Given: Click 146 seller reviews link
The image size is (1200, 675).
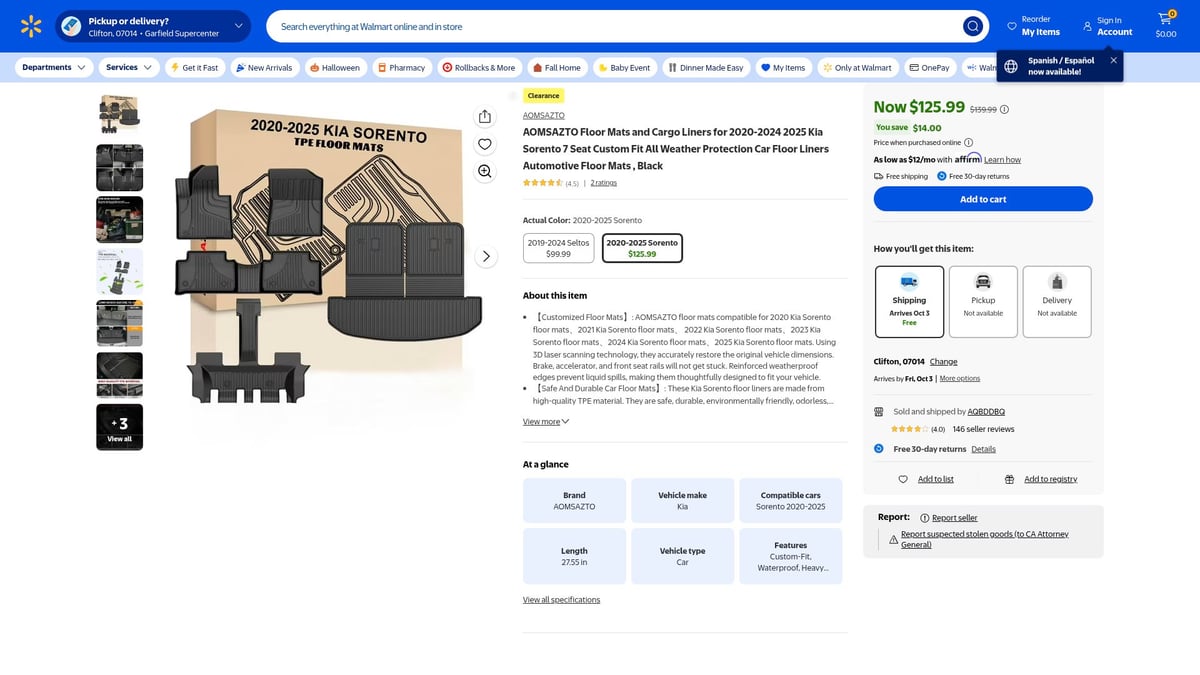Looking at the screenshot, I should (x=983, y=429).
